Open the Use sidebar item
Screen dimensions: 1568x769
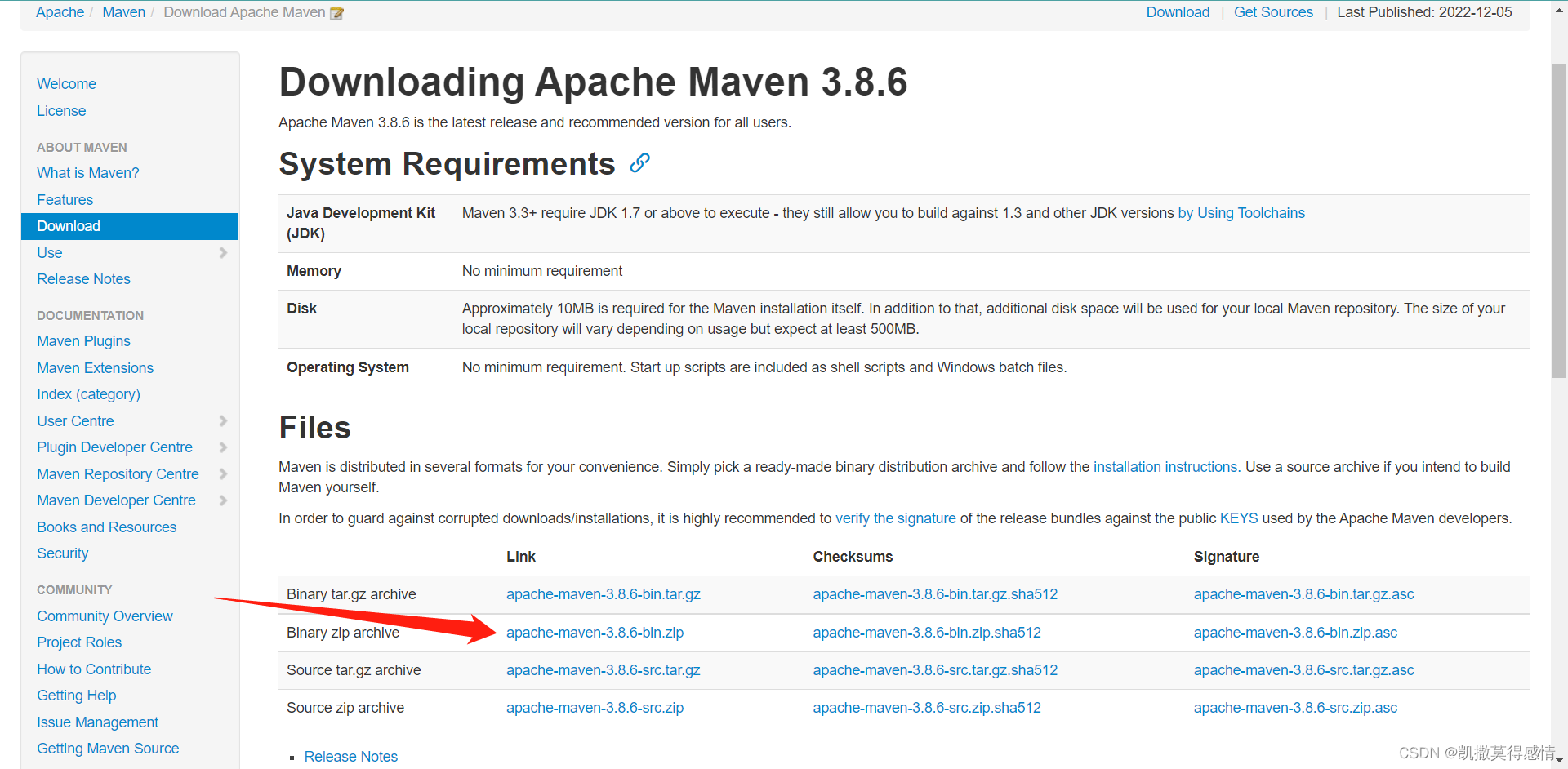coord(49,253)
